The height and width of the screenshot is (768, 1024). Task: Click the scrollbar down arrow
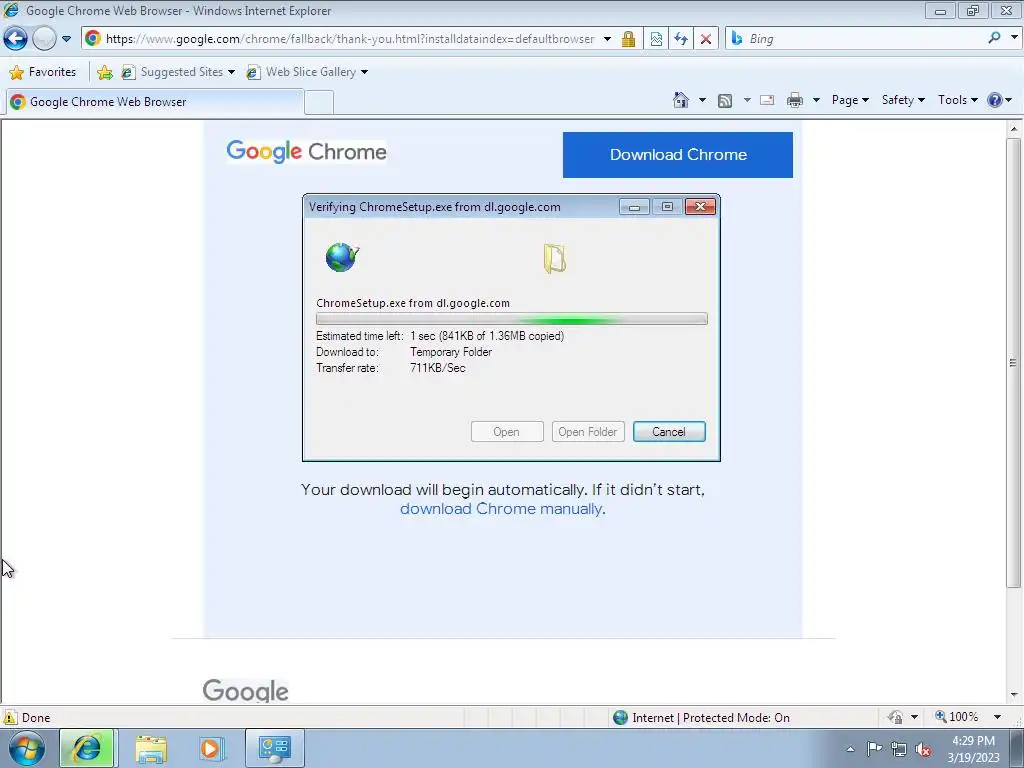coord(1013,696)
